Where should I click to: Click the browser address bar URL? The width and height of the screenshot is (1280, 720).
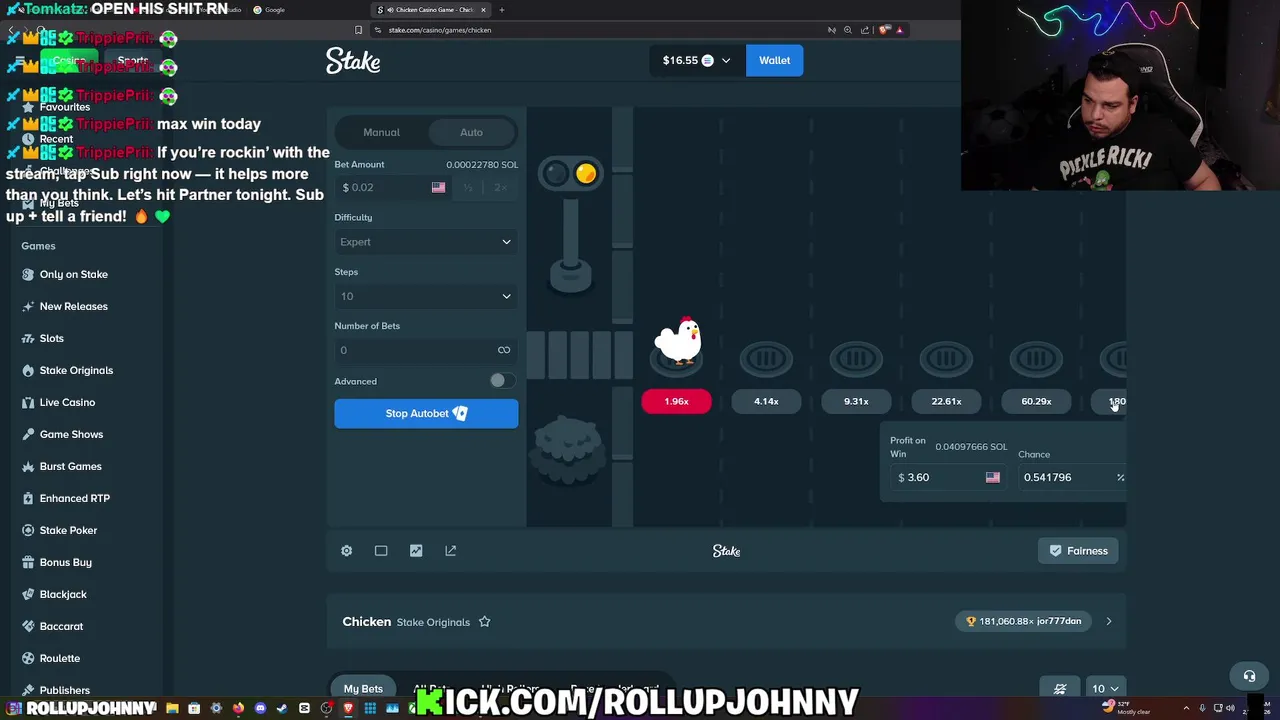440,30
